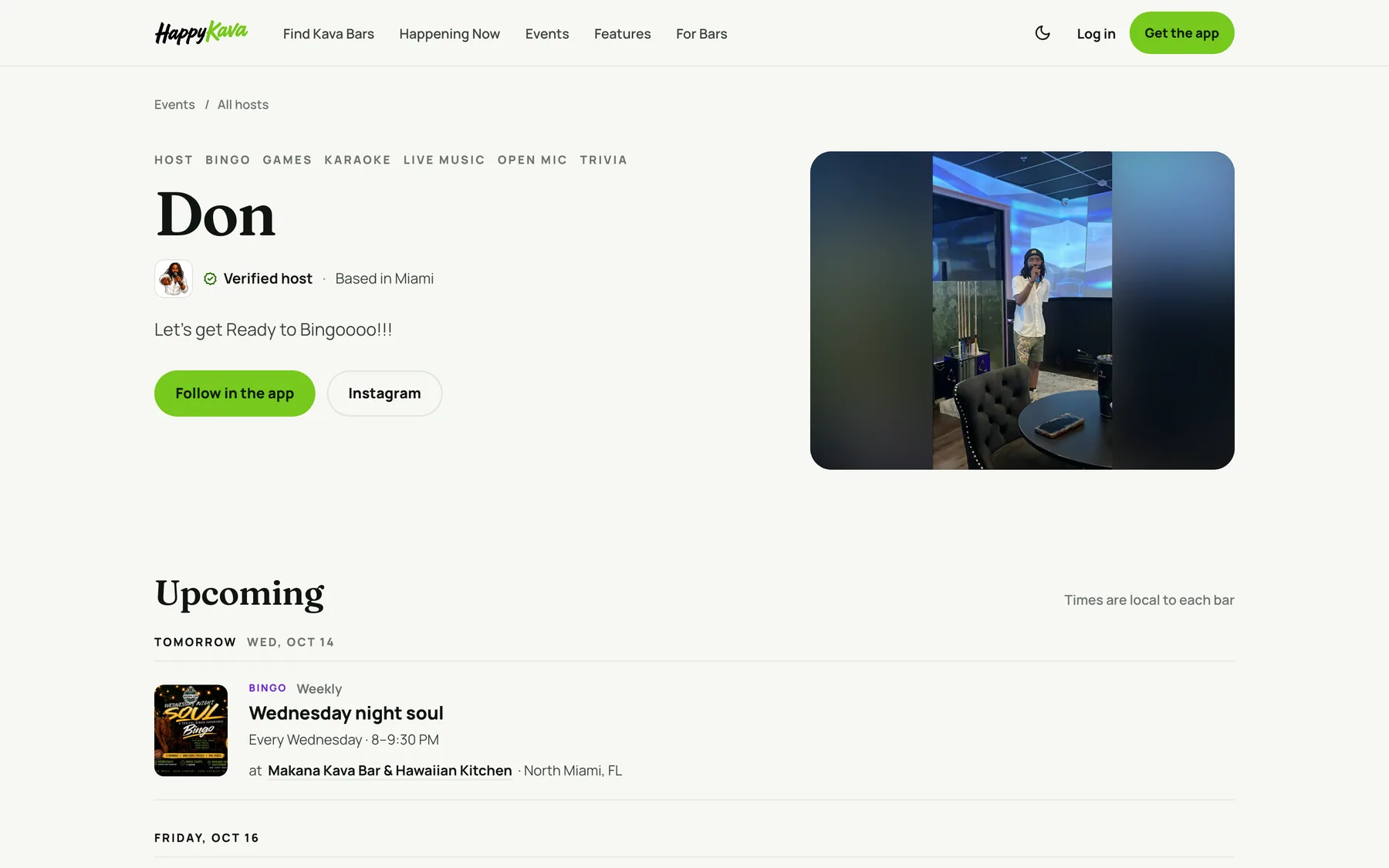This screenshot has height=868, width=1389.
Task: Click Don's avatar picture
Action: point(174,279)
